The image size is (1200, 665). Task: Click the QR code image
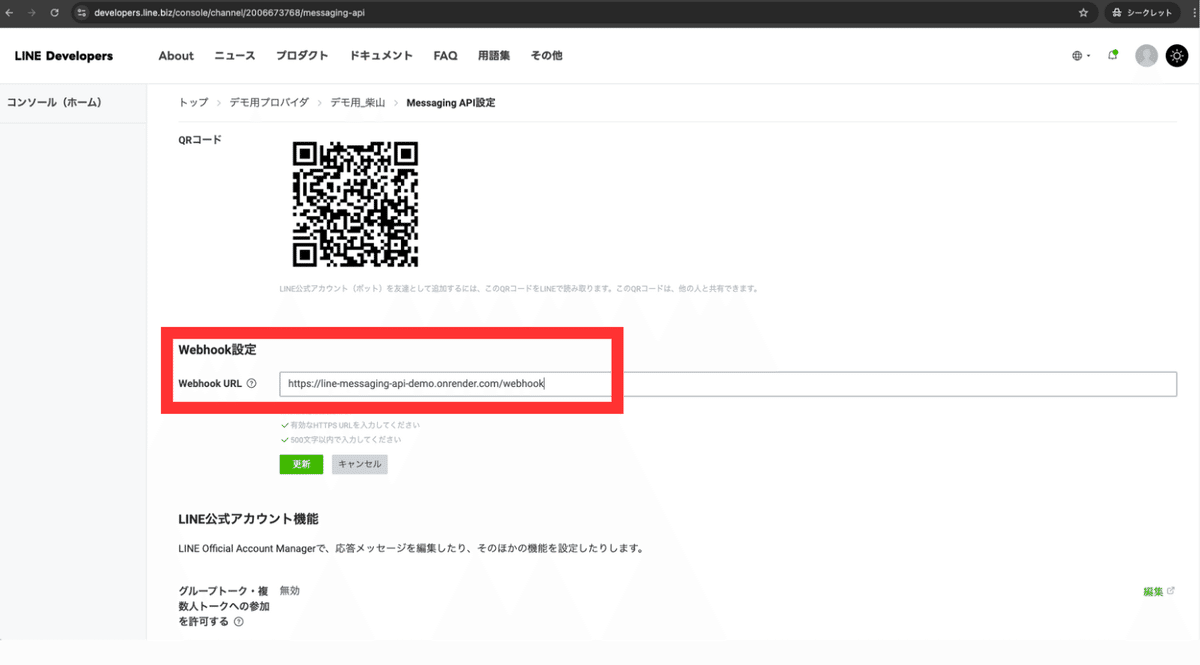[x=355, y=204]
